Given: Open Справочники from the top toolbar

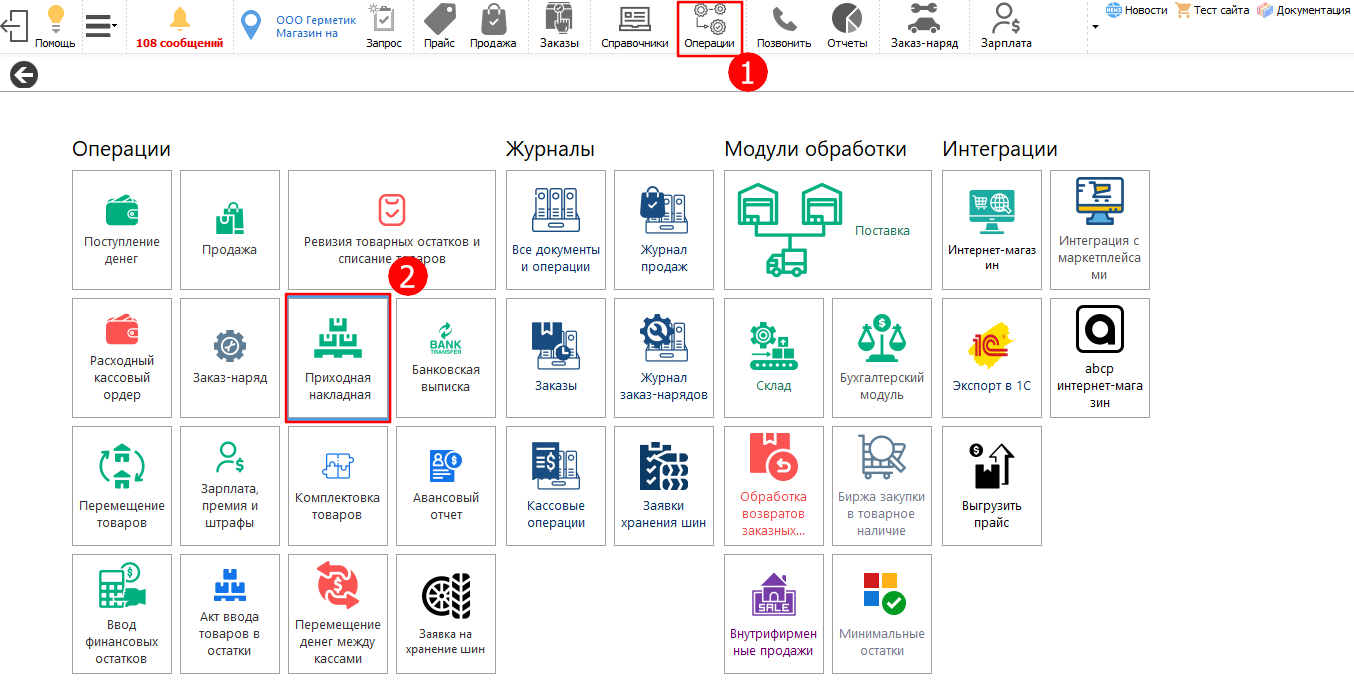Looking at the screenshot, I should click(x=634, y=27).
